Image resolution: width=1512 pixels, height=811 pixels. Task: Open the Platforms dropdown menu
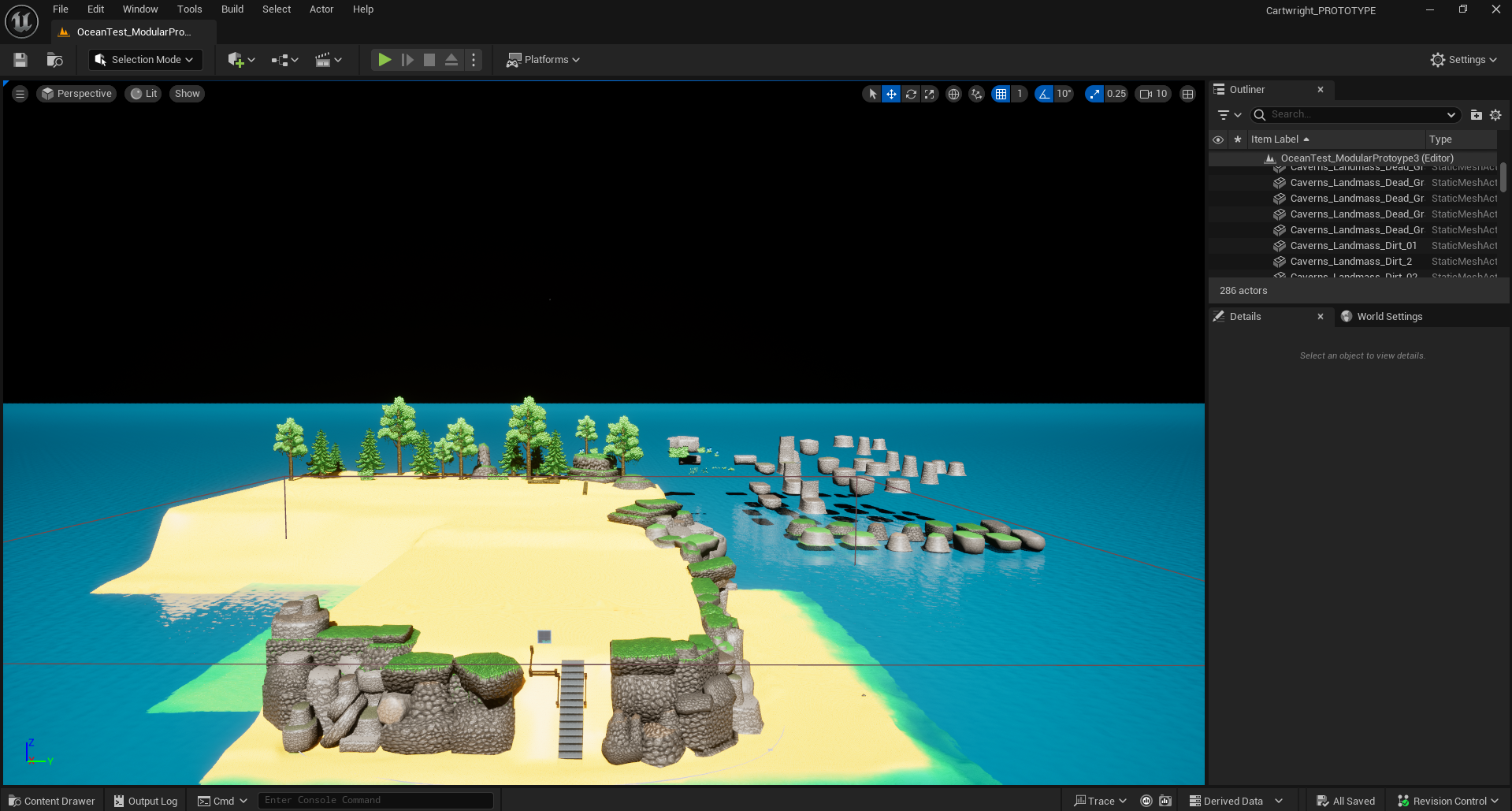click(543, 60)
